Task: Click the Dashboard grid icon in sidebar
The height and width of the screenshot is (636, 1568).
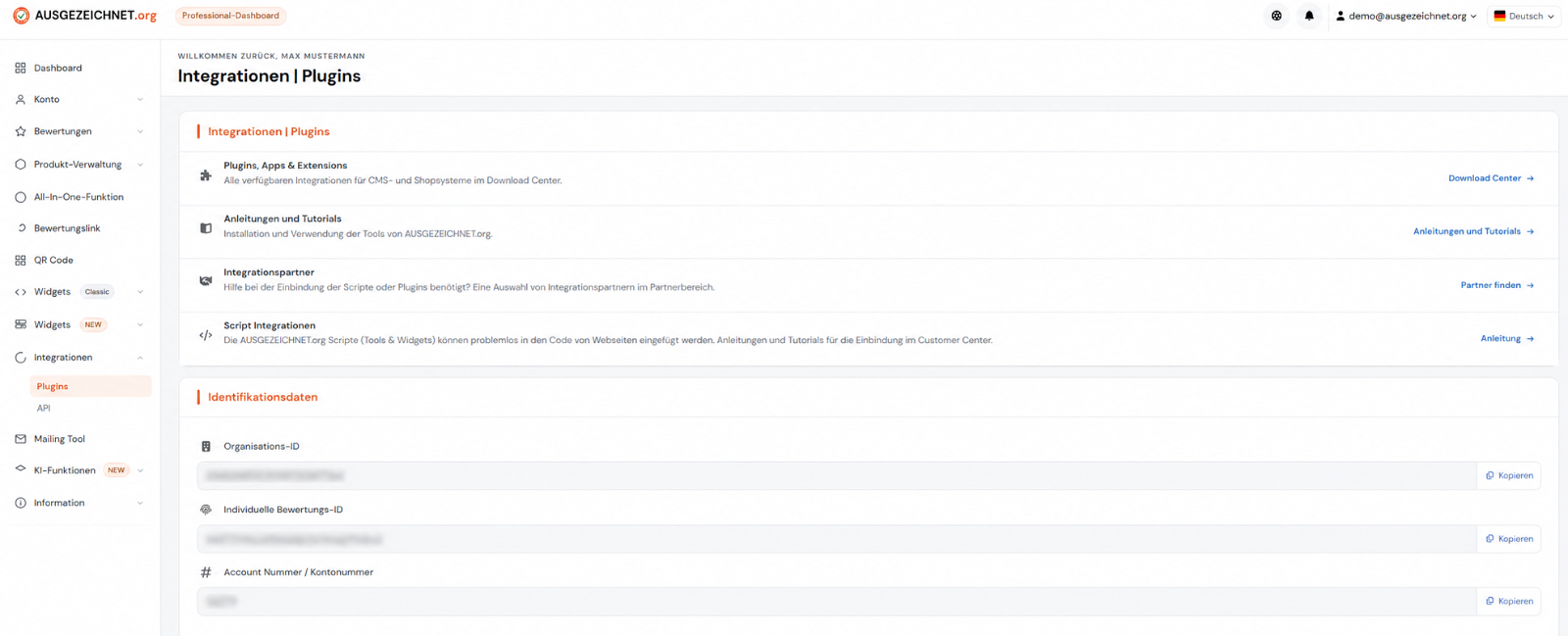Action: click(x=21, y=68)
